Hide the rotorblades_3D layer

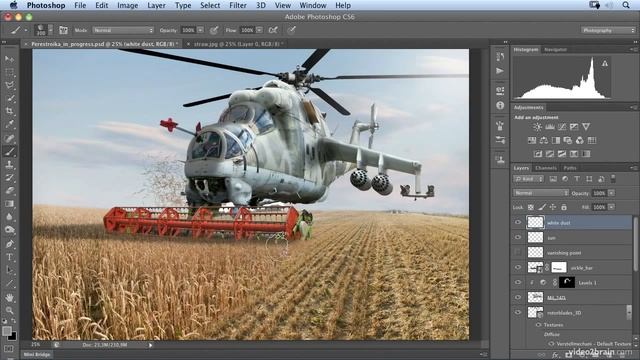[x=518, y=312]
